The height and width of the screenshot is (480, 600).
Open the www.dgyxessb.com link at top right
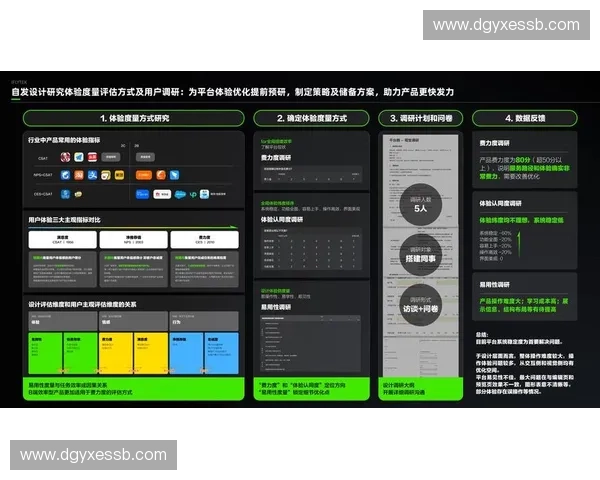[x=505, y=25]
